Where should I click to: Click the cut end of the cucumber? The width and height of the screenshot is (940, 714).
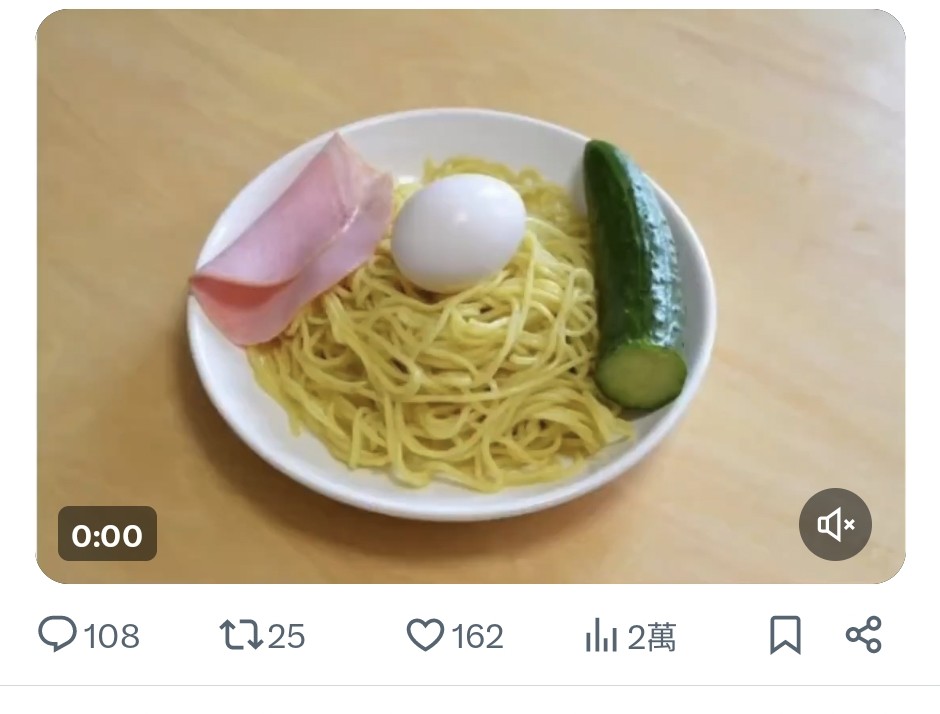click(641, 376)
